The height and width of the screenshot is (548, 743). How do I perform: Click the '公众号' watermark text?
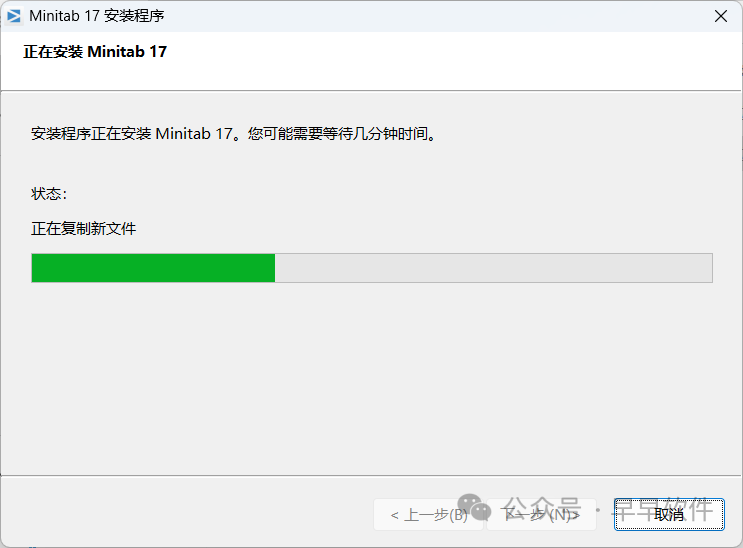point(543,509)
